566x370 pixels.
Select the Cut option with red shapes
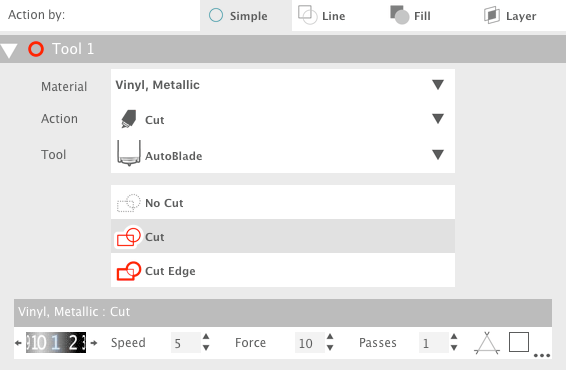[283, 236]
